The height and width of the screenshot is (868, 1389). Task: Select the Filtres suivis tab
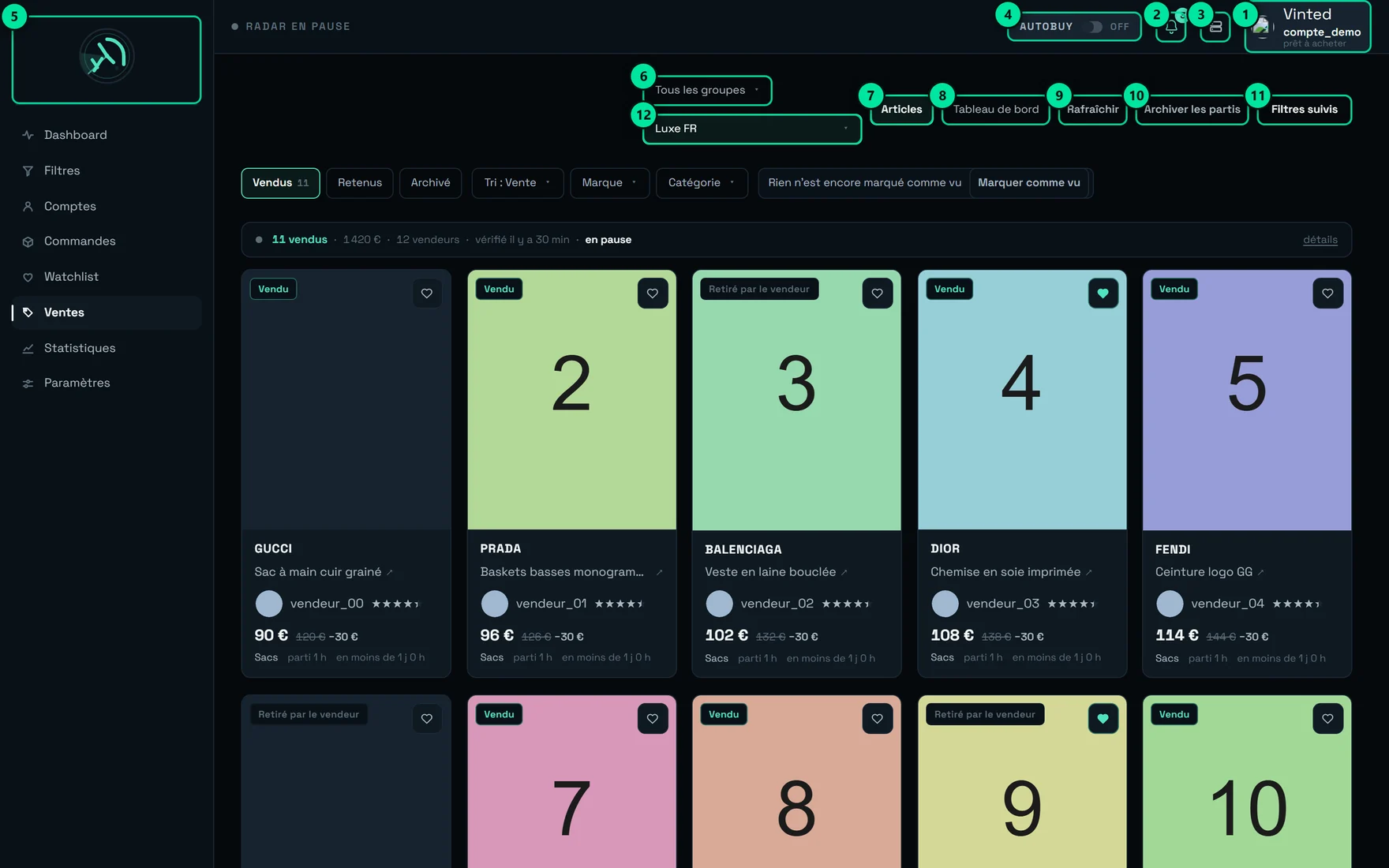(1305, 110)
